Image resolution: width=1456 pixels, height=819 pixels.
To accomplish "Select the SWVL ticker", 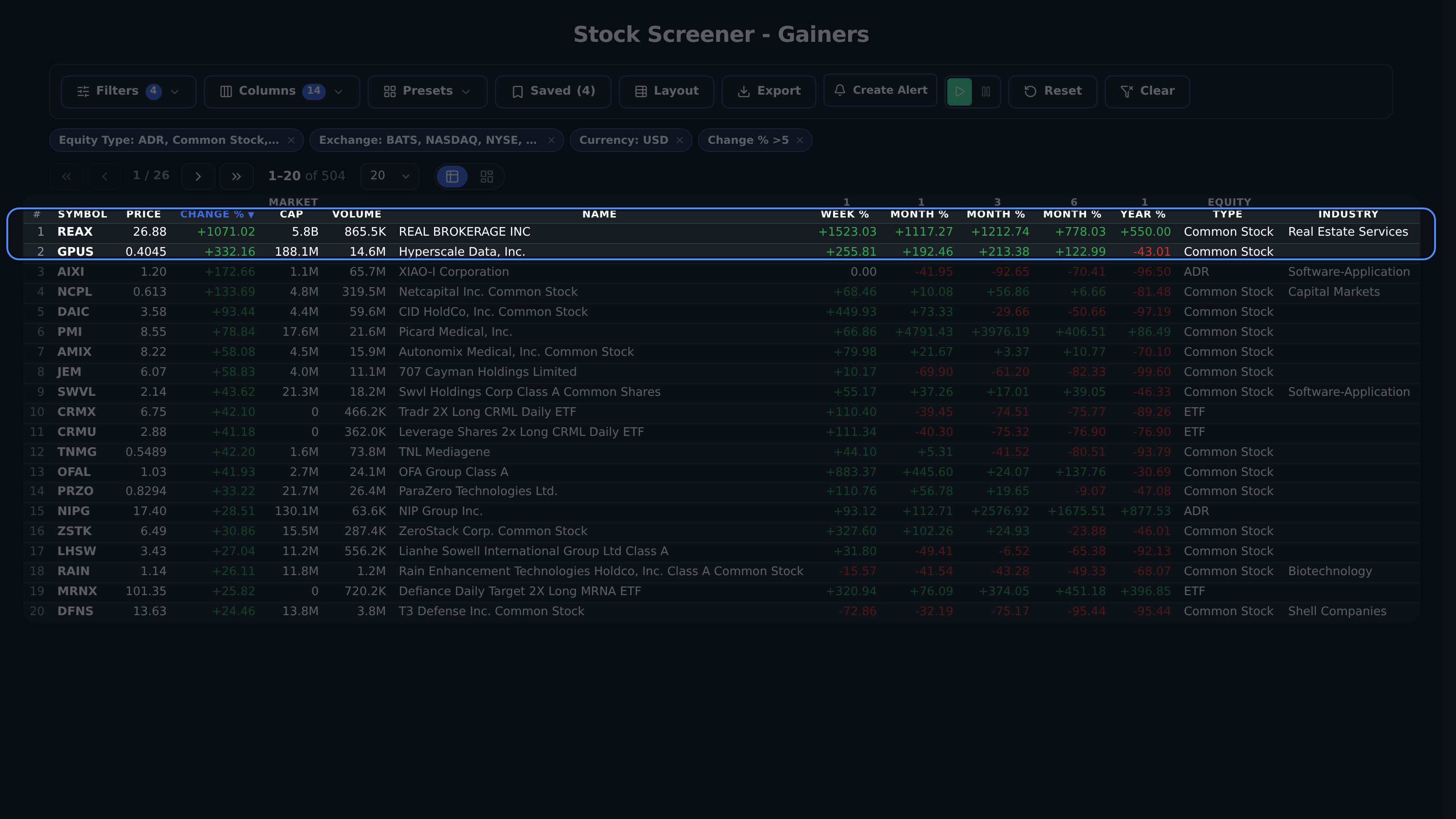I will (76, 392).
